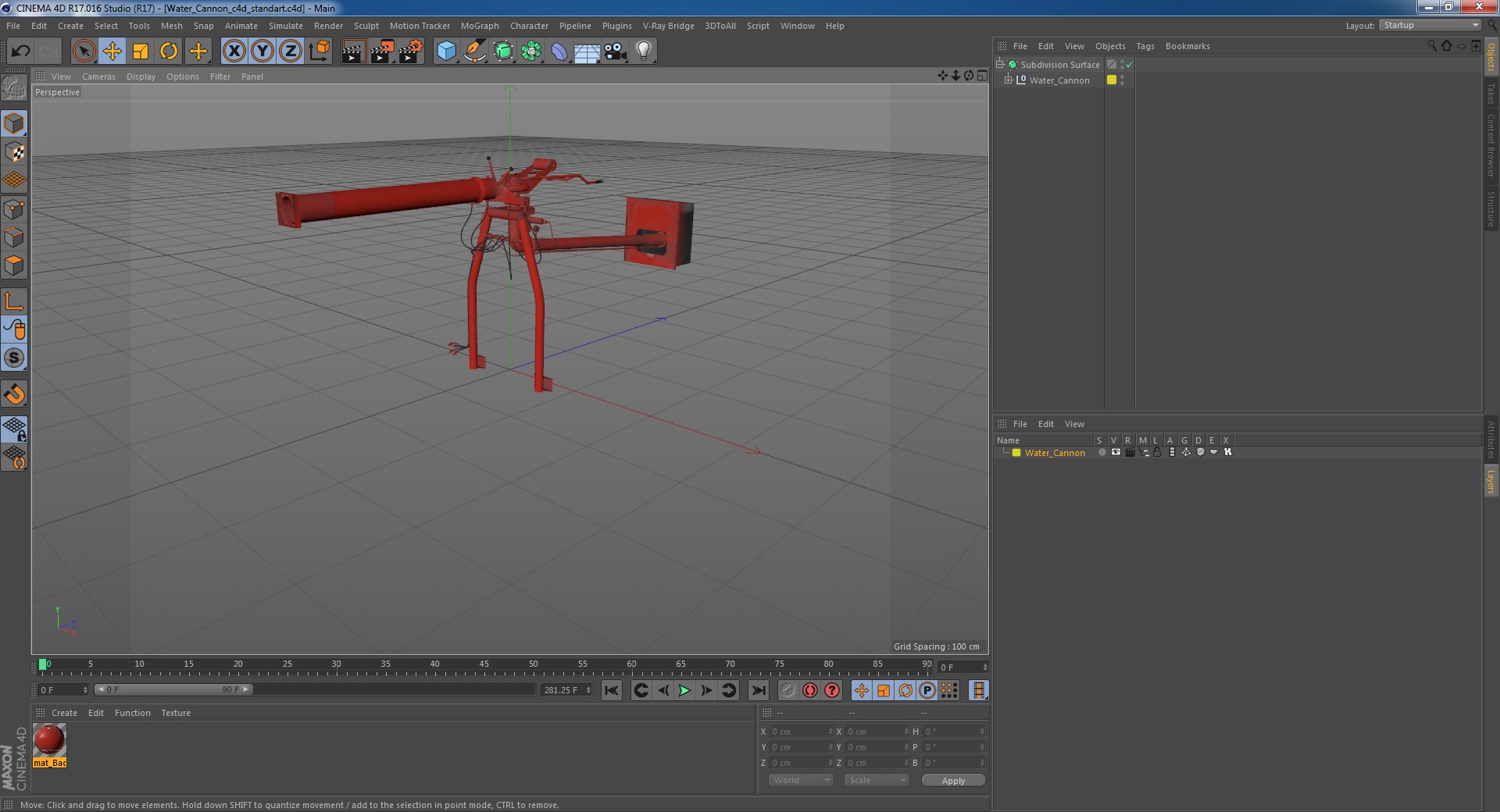Expand the Water_Cannon object tree

point(1009,80)
